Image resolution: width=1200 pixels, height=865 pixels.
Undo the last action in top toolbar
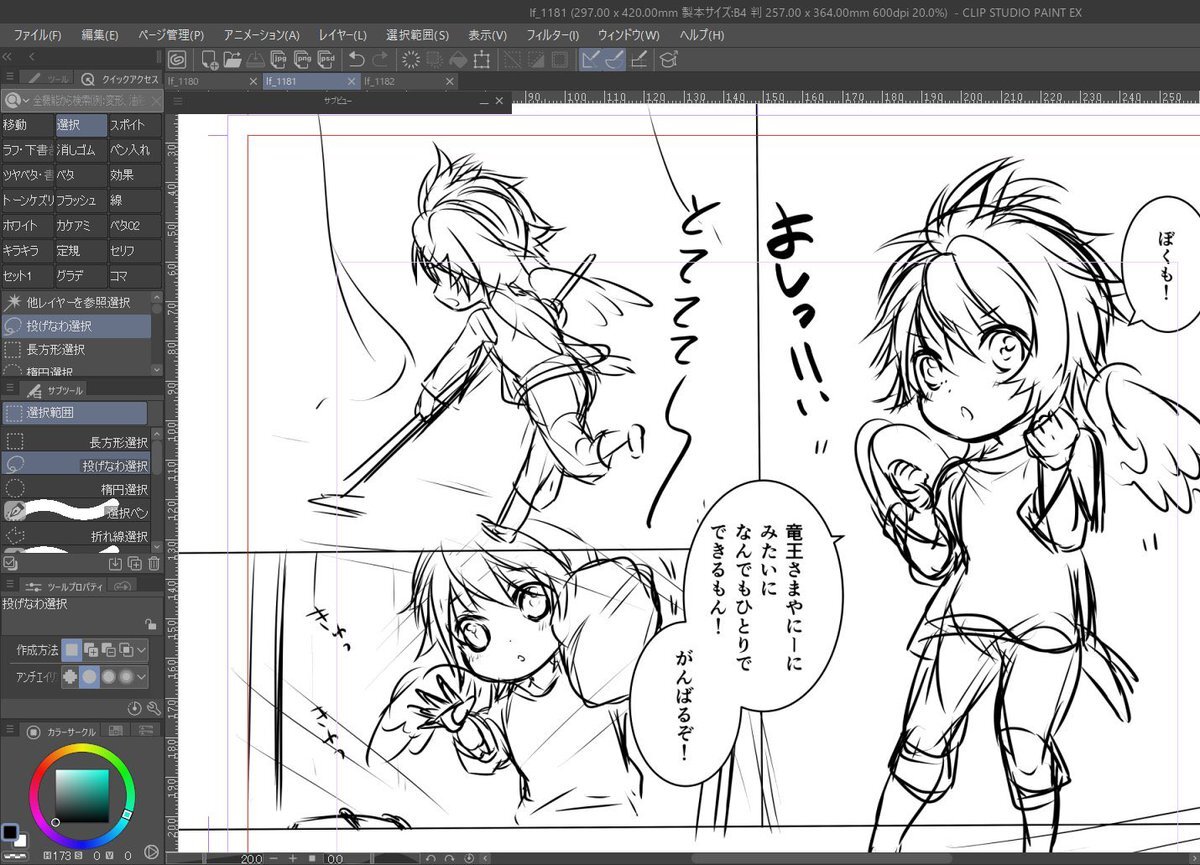pyautogui.click(x=357, y=59)
